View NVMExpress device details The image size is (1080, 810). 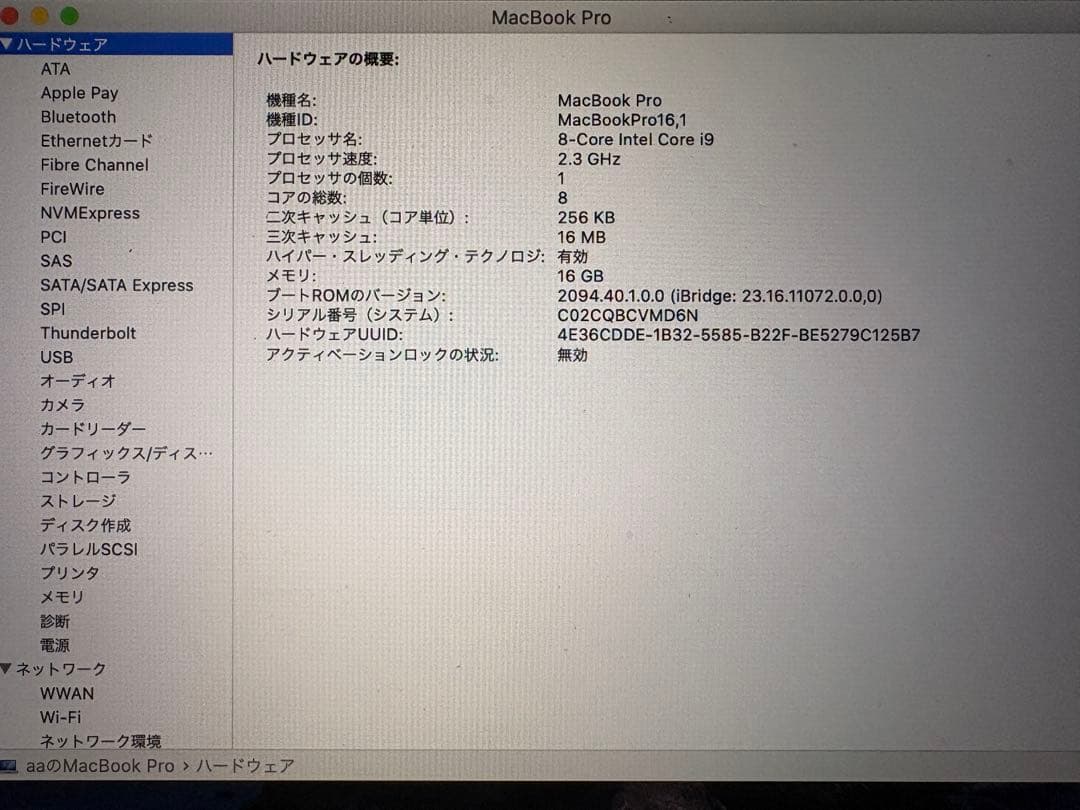coord(91,213)
